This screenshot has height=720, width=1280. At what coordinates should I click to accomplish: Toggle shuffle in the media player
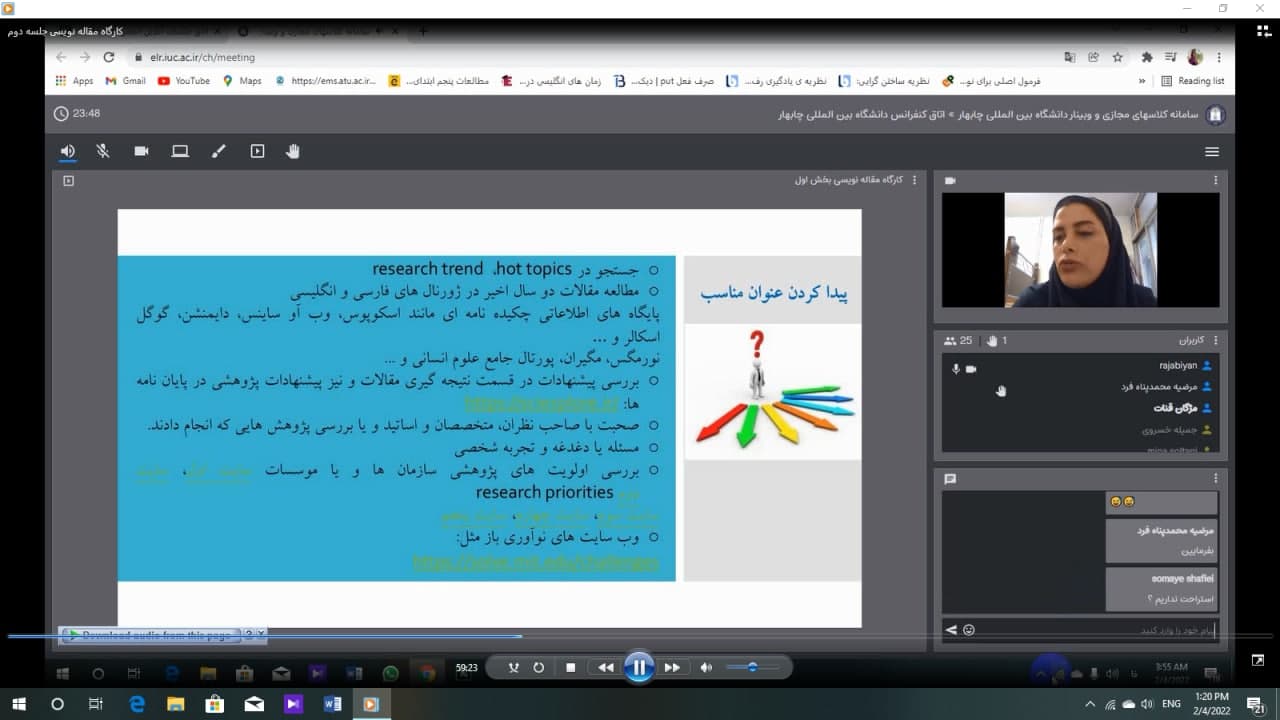pos(514,667)
